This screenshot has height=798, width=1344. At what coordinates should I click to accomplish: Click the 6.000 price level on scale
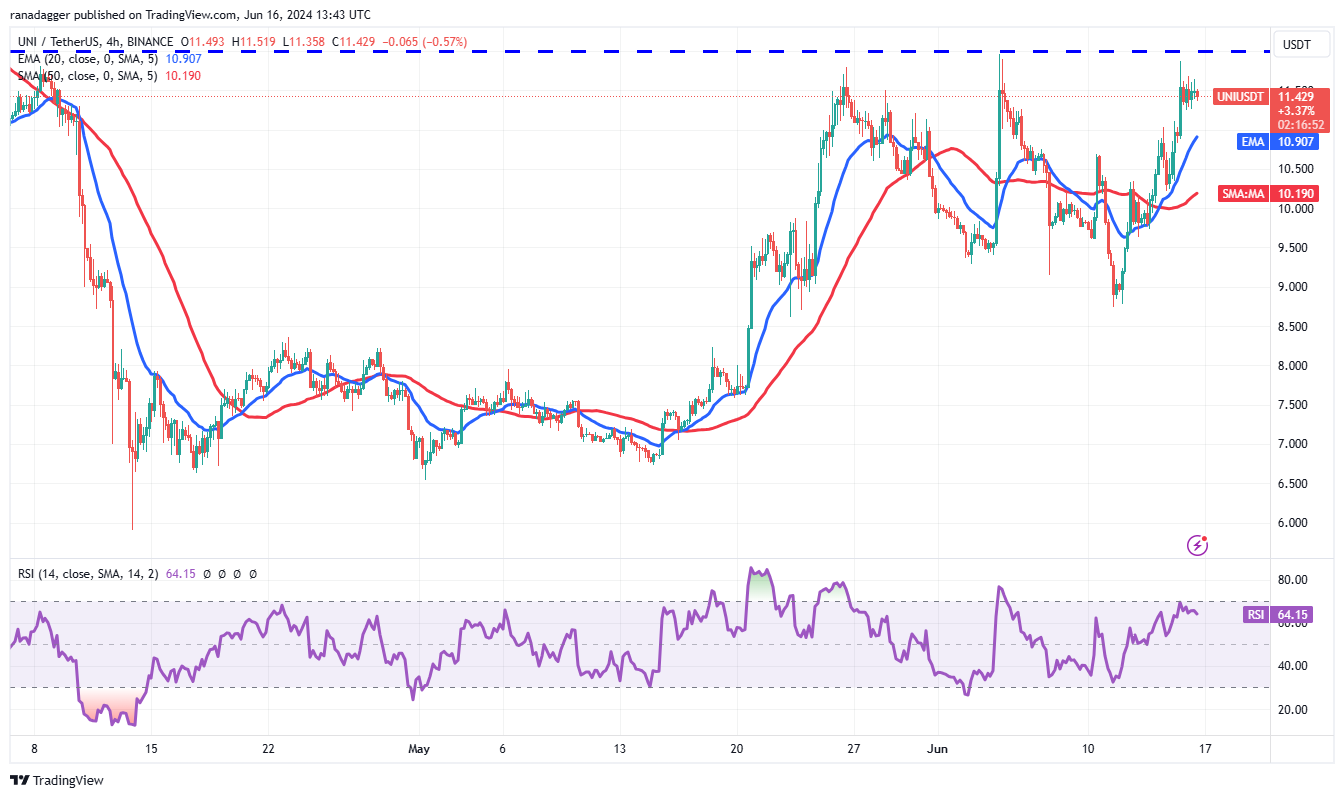[x=1295, y=522]
